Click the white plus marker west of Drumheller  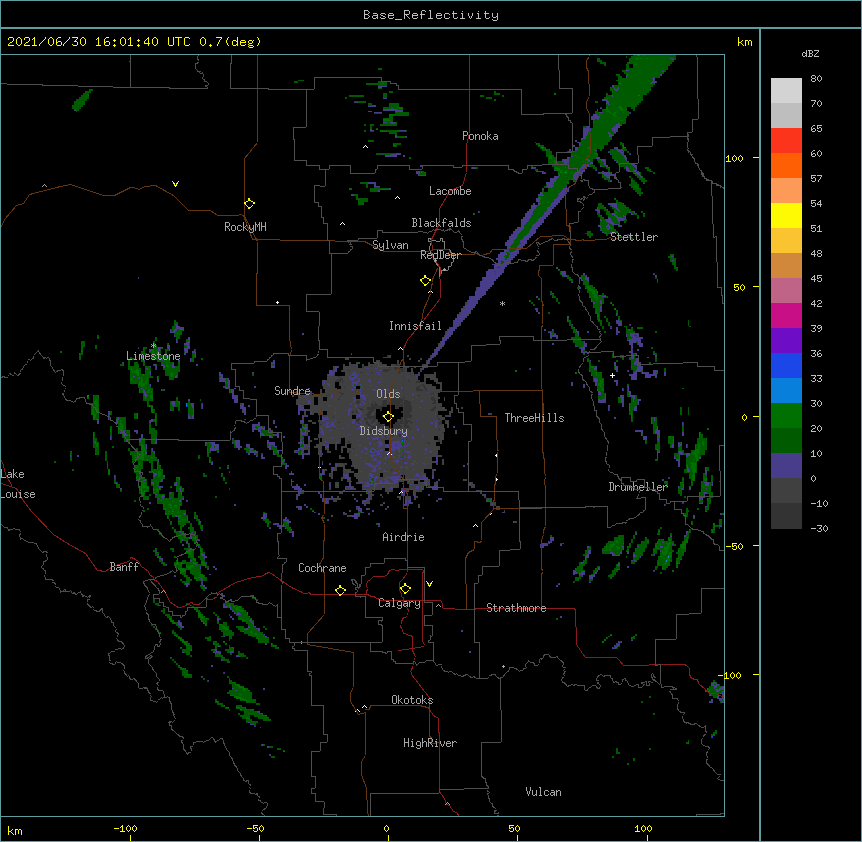[612, 375]
